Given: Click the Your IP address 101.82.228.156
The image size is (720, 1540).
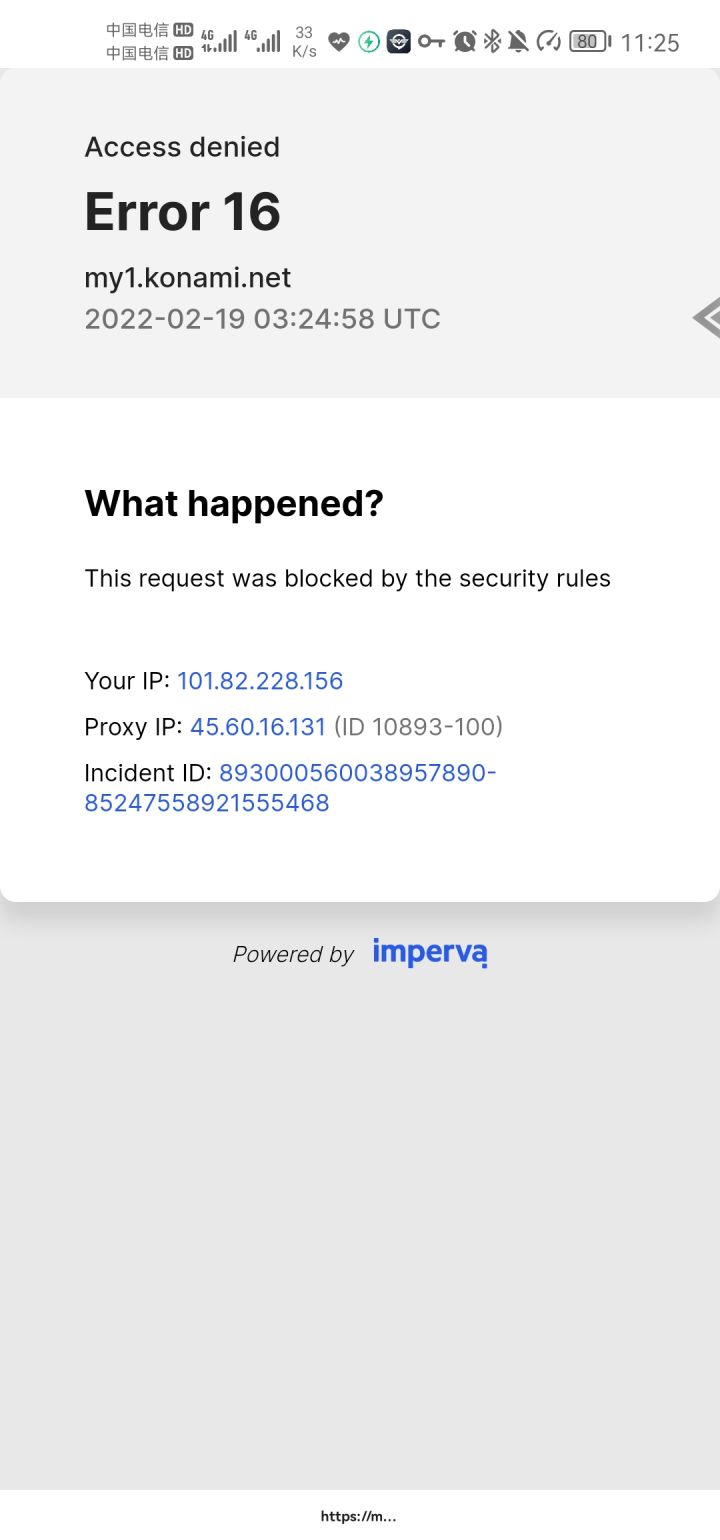Looking at the screenshot, I should (x=260, y=681).
